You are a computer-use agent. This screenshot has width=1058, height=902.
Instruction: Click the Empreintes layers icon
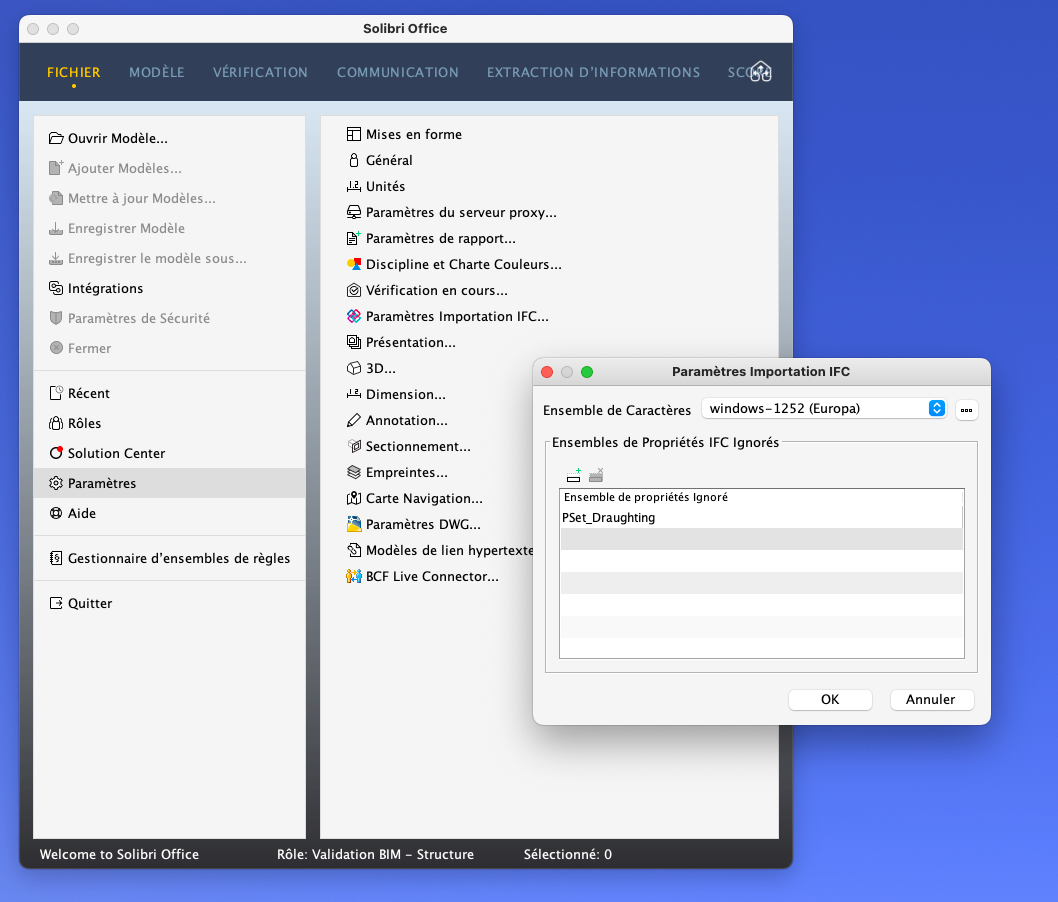[354, 472]
